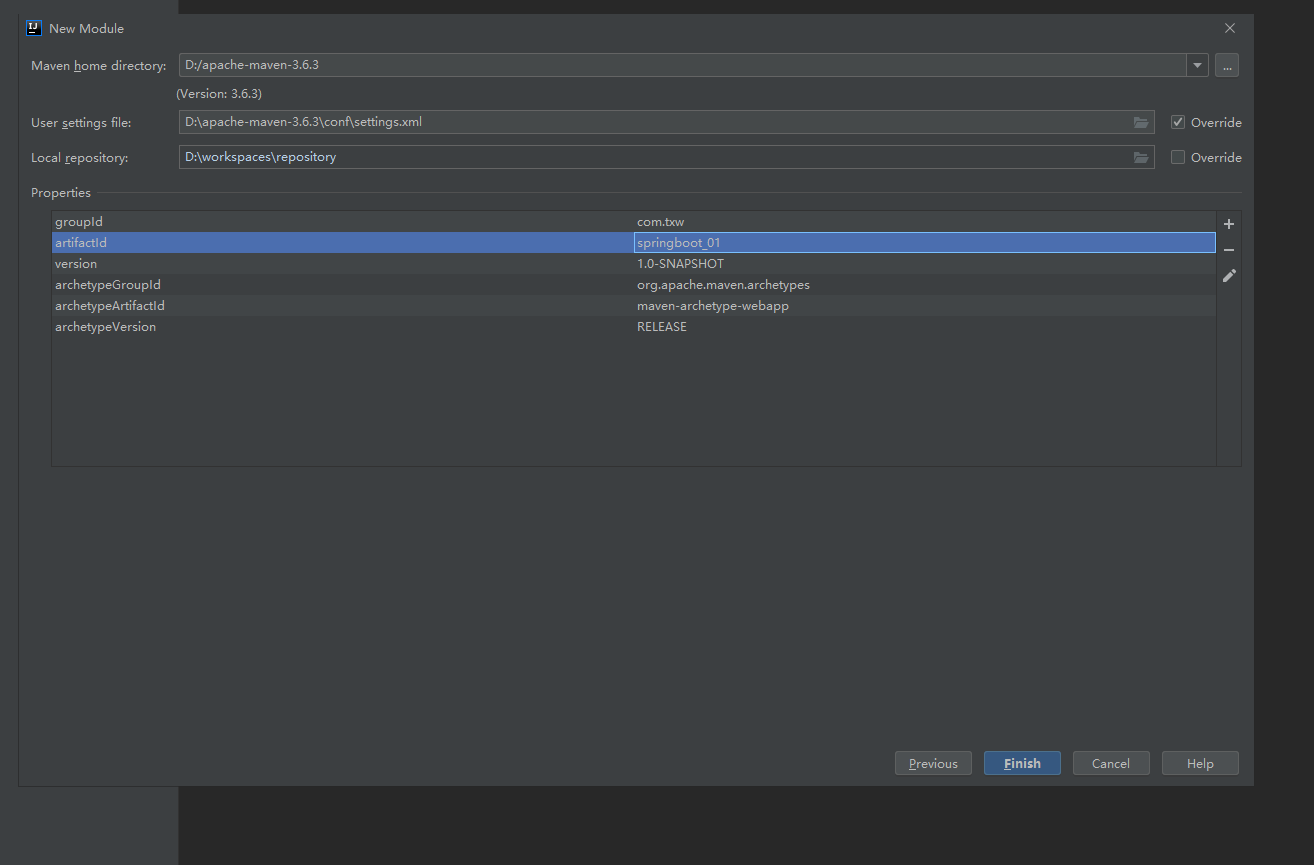This screenshot has width=1314, height=865.
Task: Browse for the local repository folder
Action: (x=1141, y=157)
